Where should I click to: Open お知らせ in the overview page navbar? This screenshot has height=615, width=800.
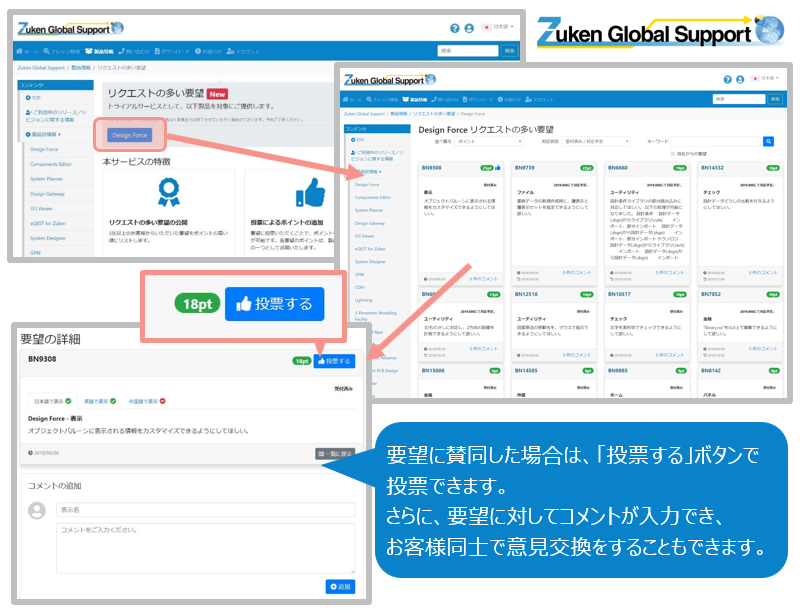(209, 52)
